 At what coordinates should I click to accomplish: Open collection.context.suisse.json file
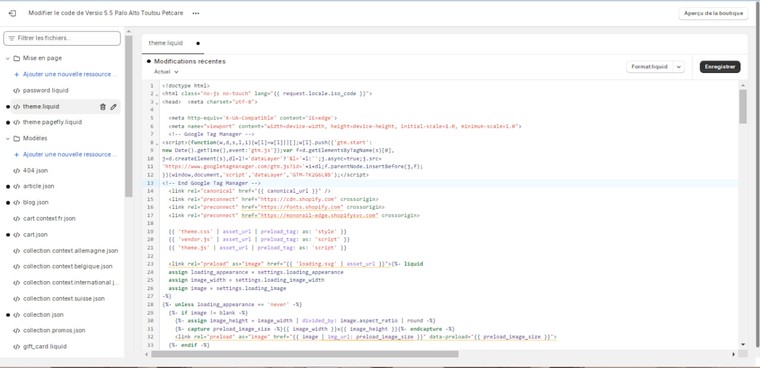[x=64, y=299]
